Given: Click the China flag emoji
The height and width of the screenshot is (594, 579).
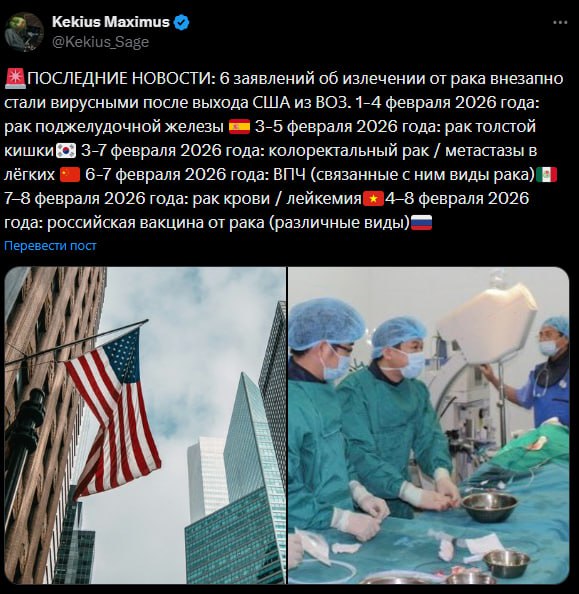Looking at the screenshot, I should 70,175.
